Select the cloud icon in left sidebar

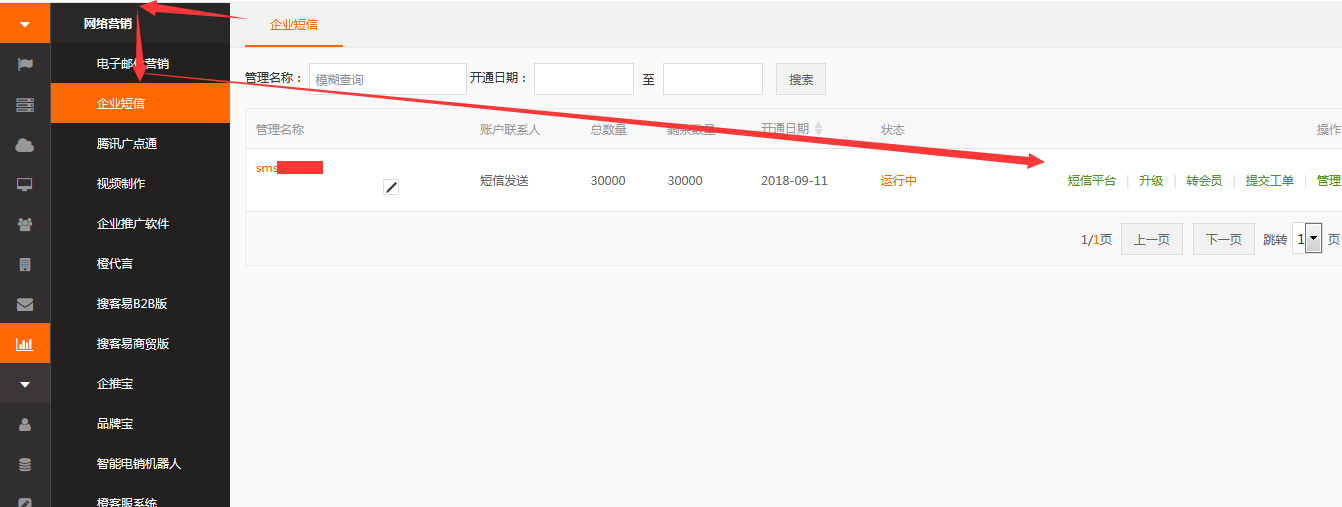pos(25,145)
